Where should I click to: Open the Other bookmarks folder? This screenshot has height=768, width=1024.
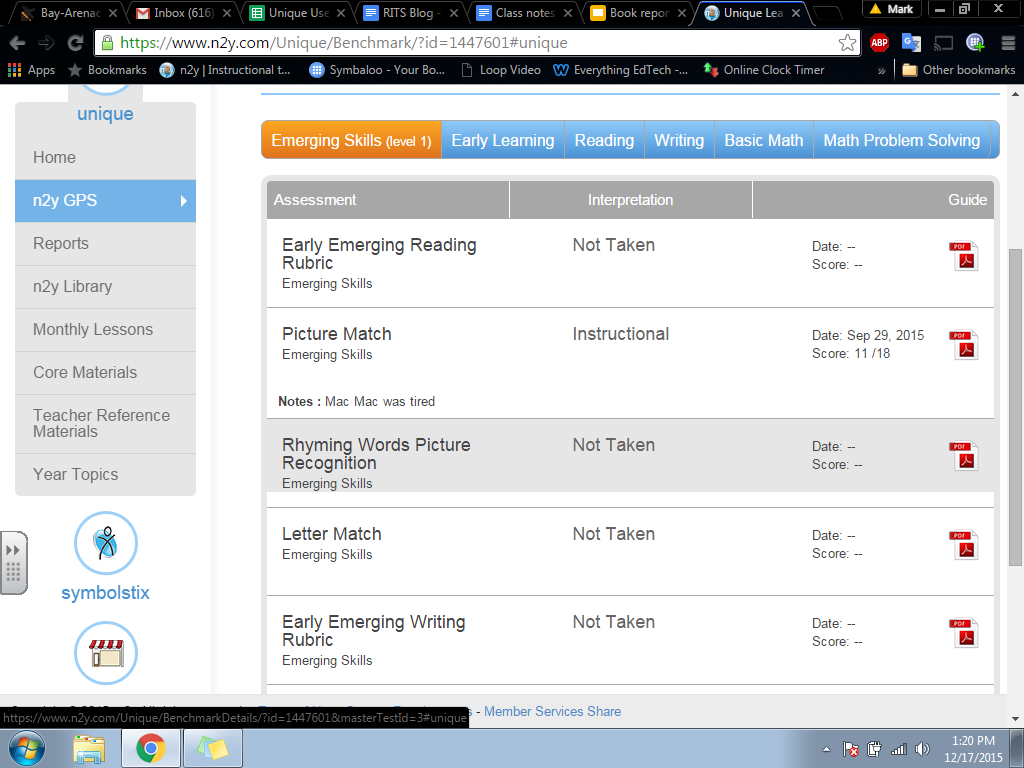click(x=959, y=70)
